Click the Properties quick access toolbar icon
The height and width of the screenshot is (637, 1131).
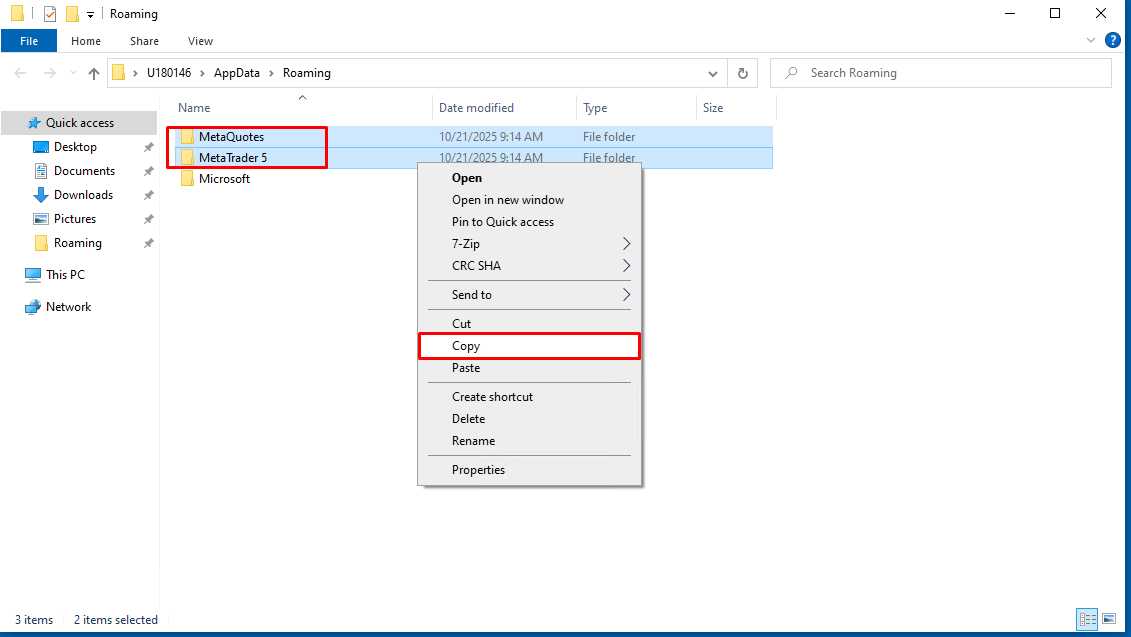coord(50,14)
